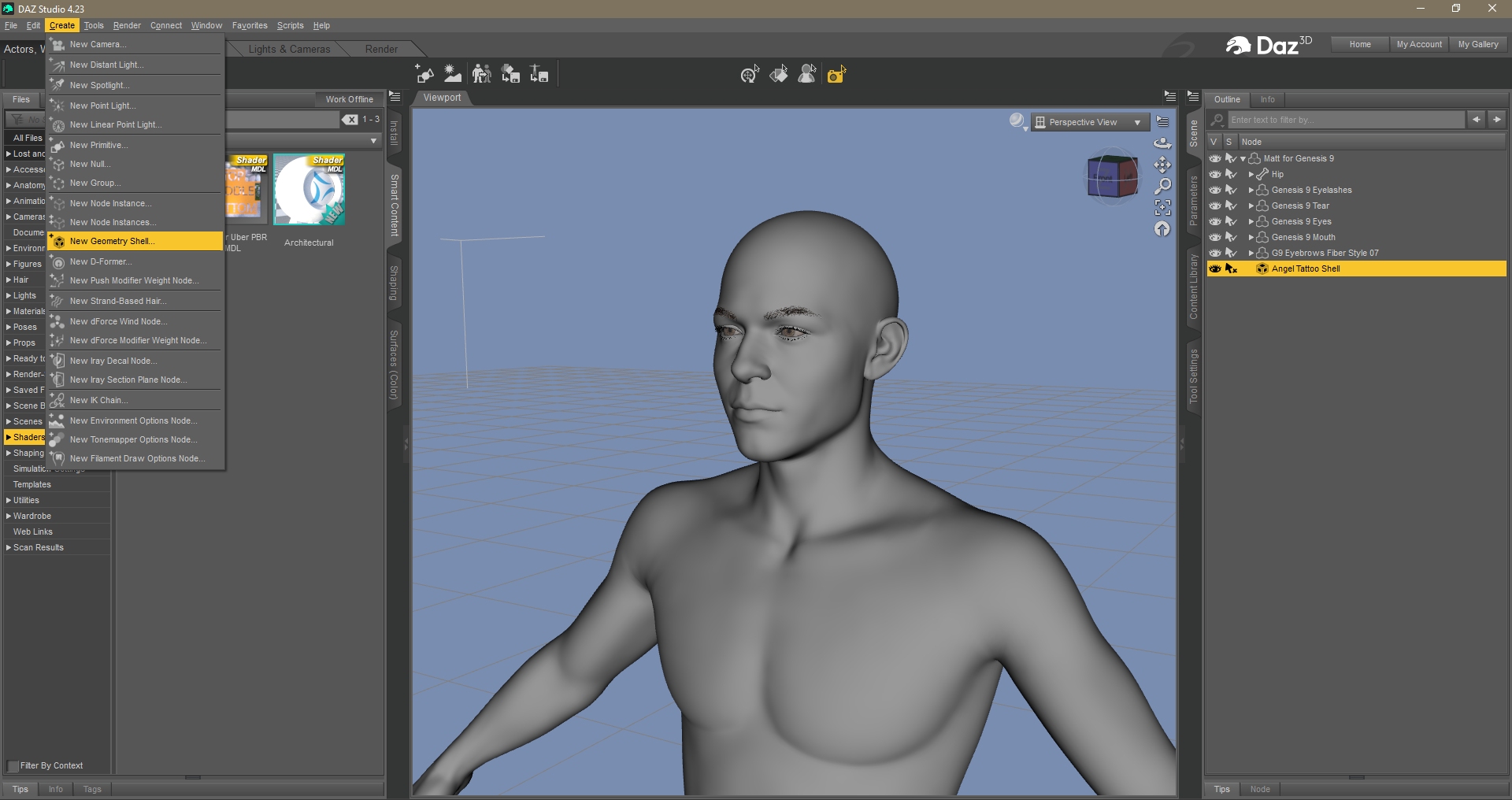Expand the Genesis 9 Mouth node
Viewport: 1512px width, 800px height.
click(1251, 237)
